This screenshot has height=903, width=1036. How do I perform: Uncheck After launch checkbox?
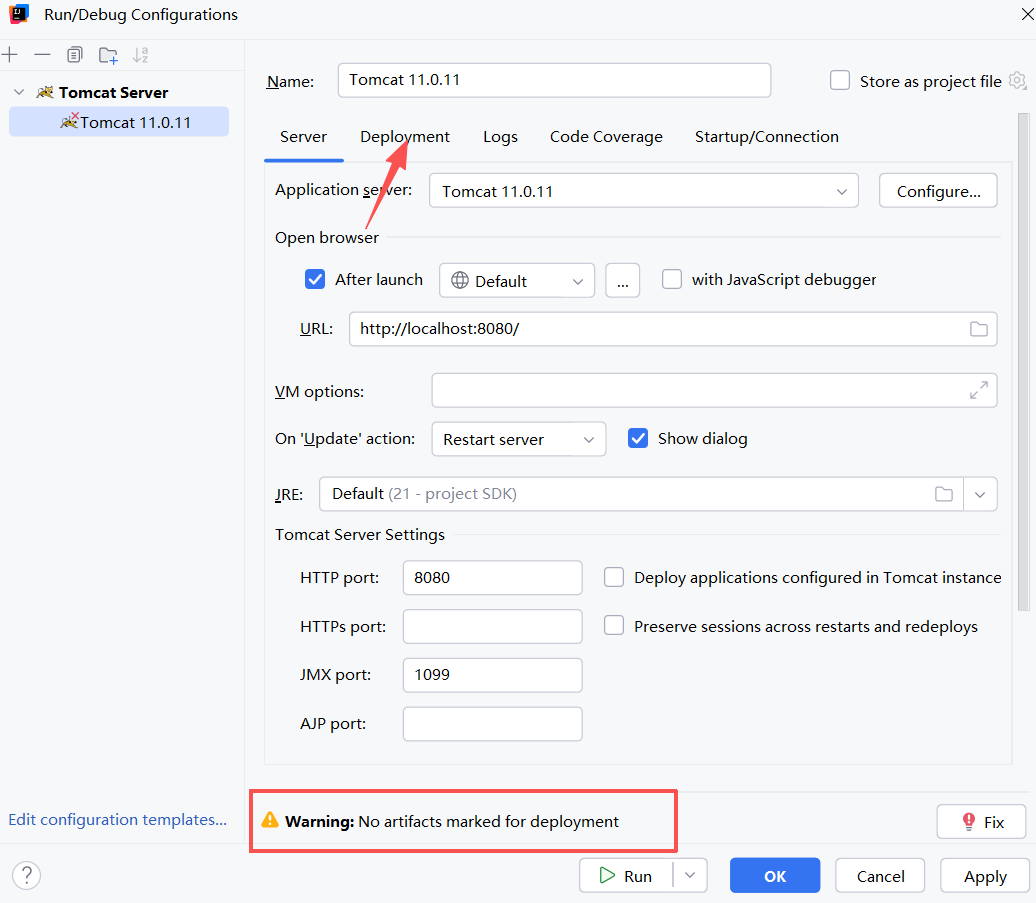click(x=315, y=279)
